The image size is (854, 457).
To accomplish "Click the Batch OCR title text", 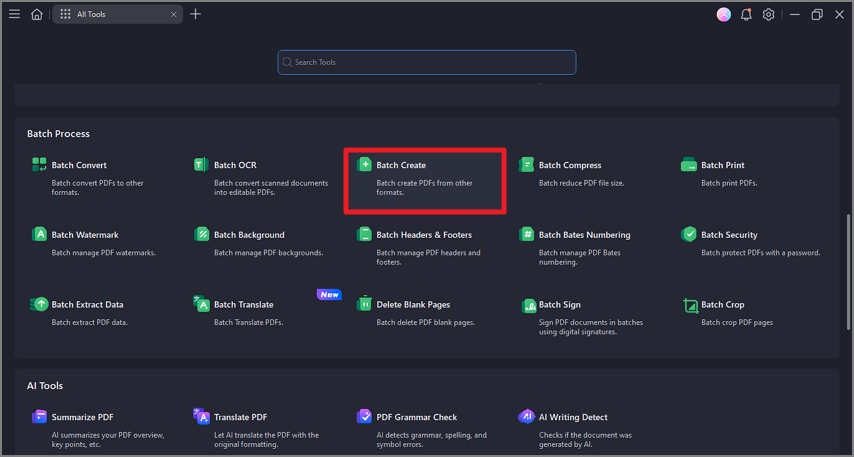I will [235, 165].
